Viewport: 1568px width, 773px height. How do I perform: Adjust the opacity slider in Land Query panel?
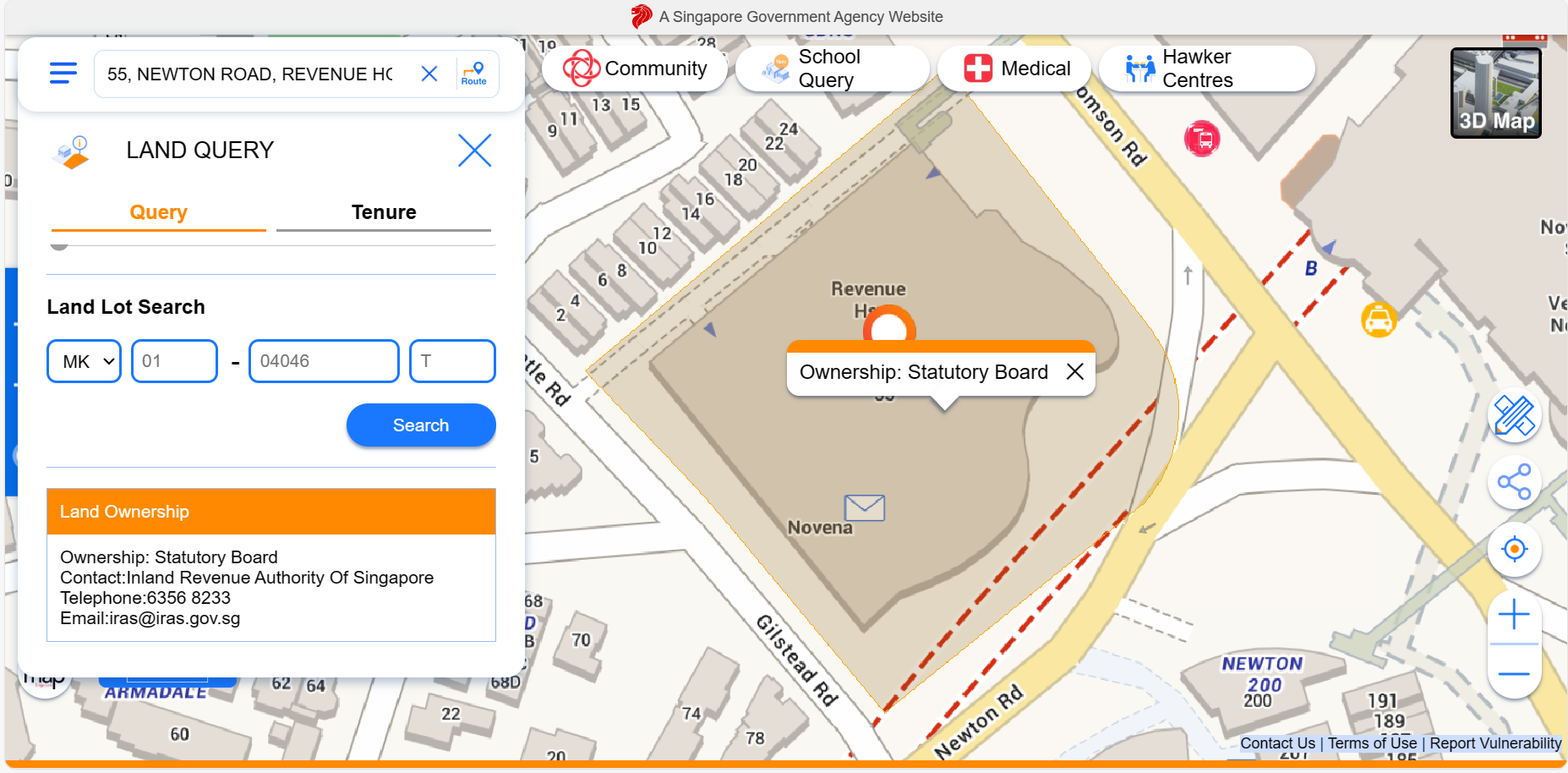tap(57, 247)
